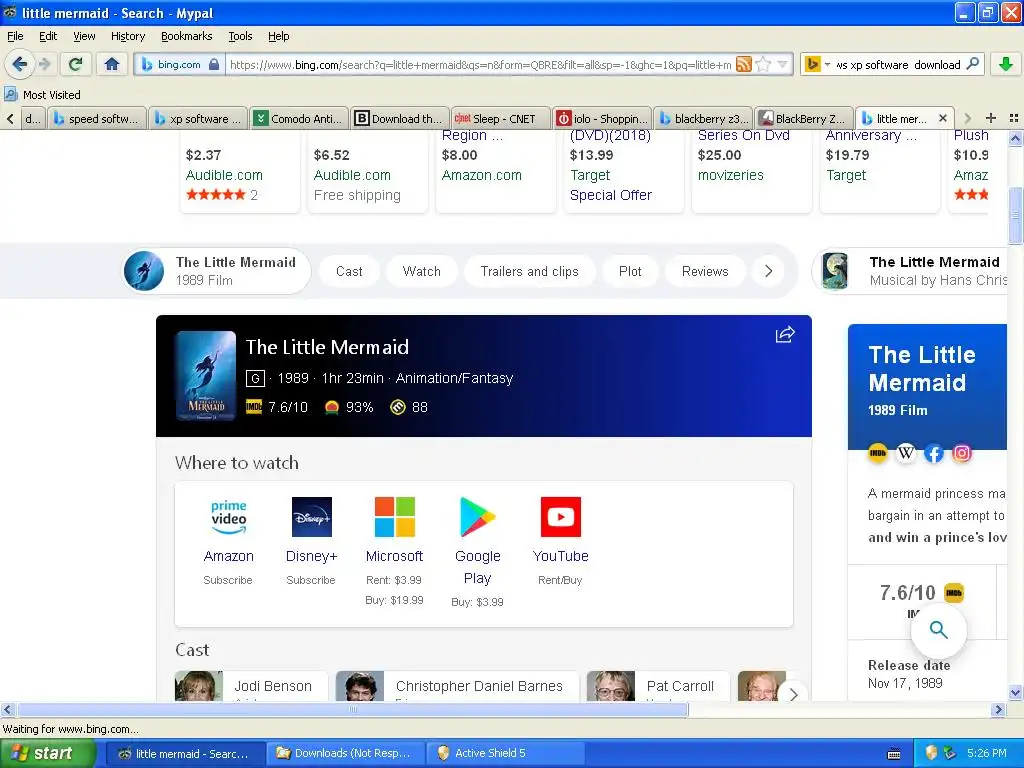Select The Little Mermaid 1989 Film chip

point(216,271)
